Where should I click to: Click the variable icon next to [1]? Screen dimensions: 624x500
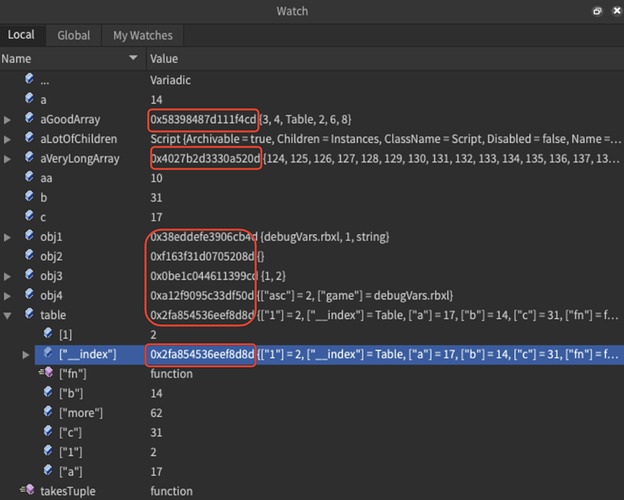(48, 333)
